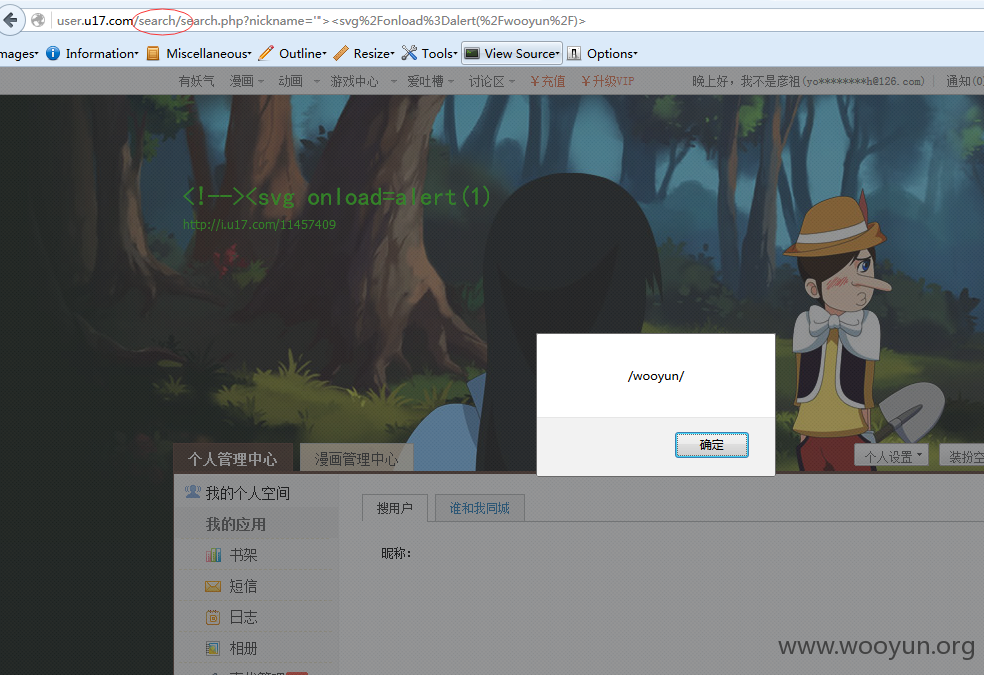
Task: Click the /wooyun/ alert message text
Action: 656,376
